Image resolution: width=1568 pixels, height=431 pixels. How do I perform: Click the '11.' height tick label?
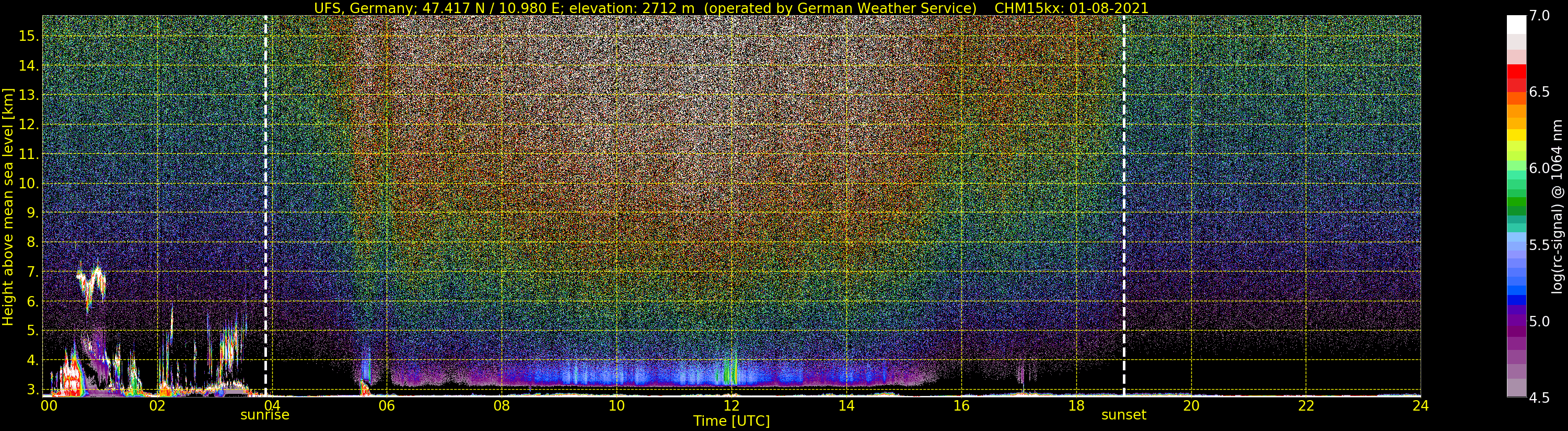(x=29, y=154)
